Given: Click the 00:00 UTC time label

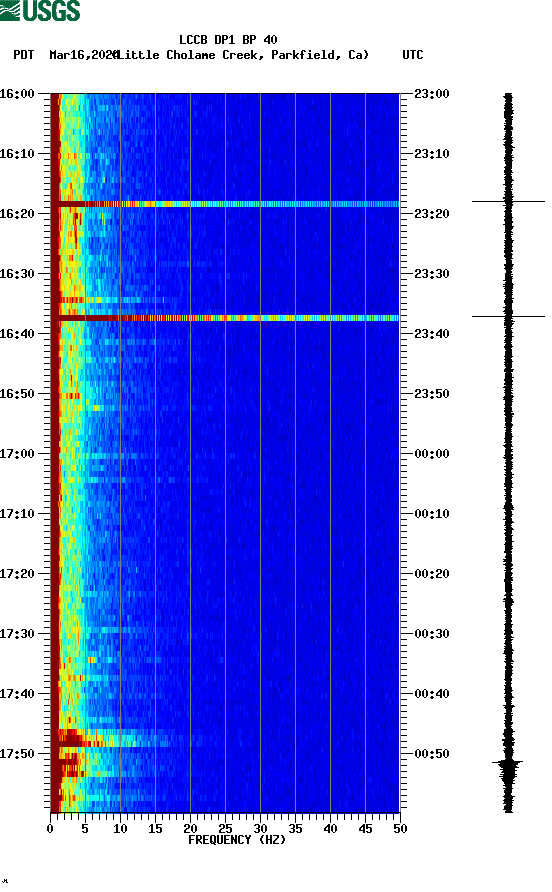Looking at the screenshot, I should (x=432, y=454).
